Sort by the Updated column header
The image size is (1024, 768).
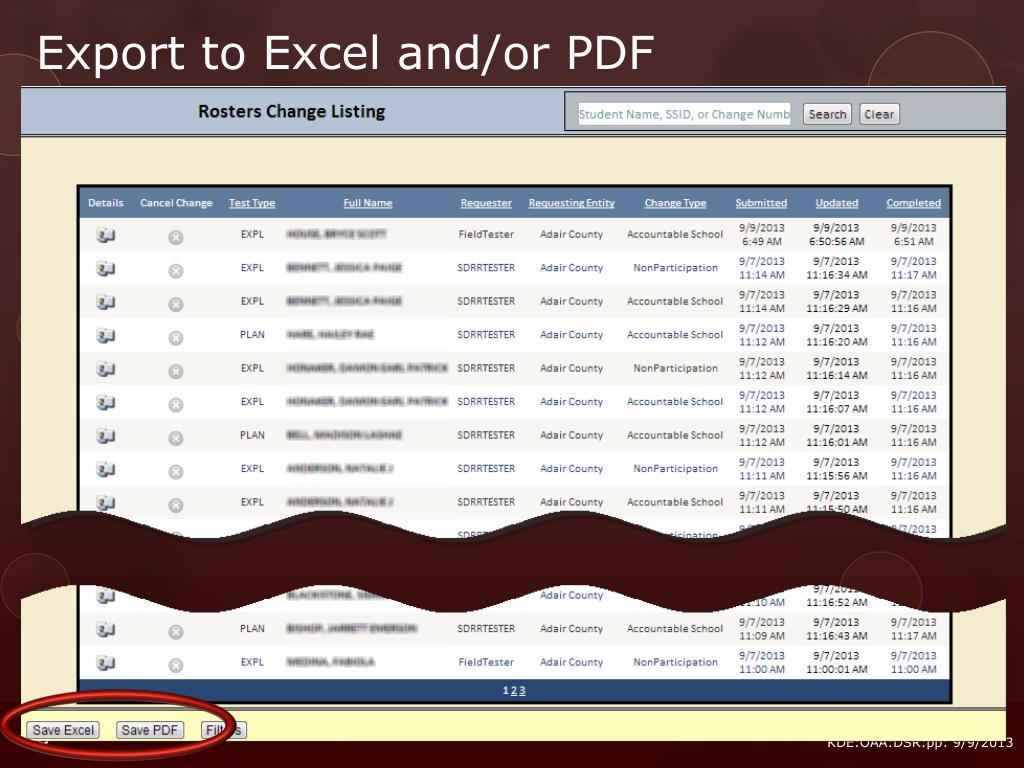click(837, 203)
